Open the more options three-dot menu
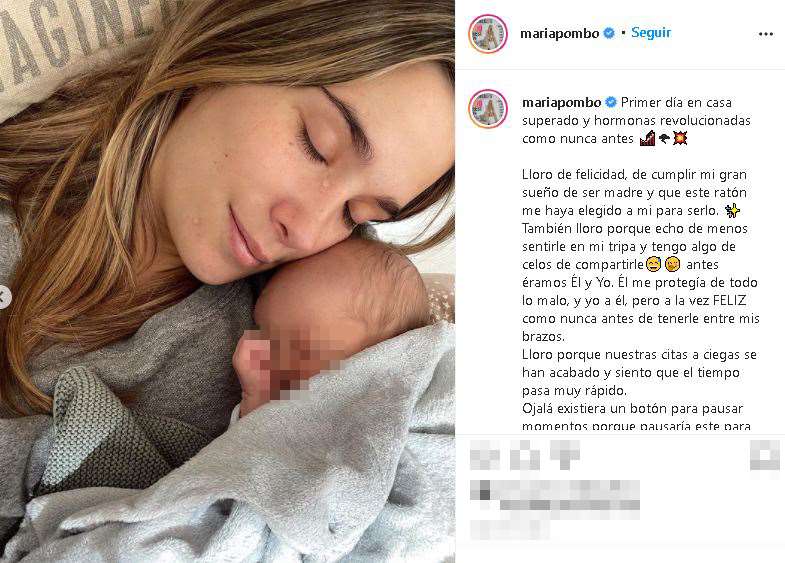This screenshot has width=785, height=563. pyautogui.click(x=765, y=34)
